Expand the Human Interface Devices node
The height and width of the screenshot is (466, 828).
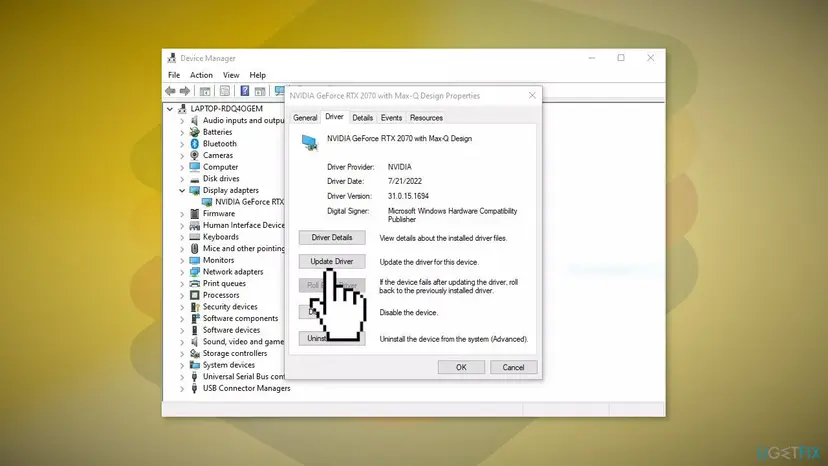coord(182,225)
